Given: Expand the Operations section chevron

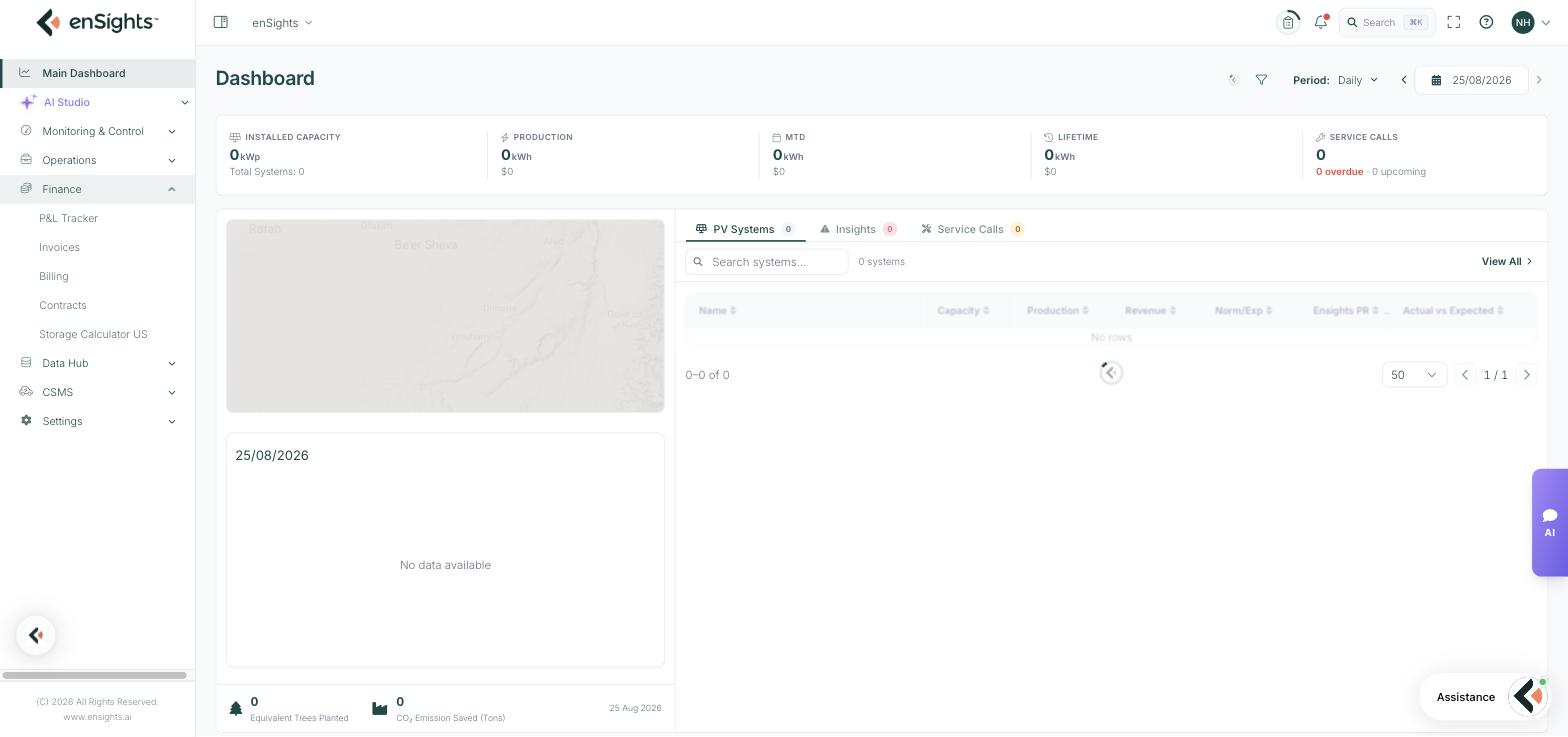Looking at the screenshot, I should (x=172, y=160).
